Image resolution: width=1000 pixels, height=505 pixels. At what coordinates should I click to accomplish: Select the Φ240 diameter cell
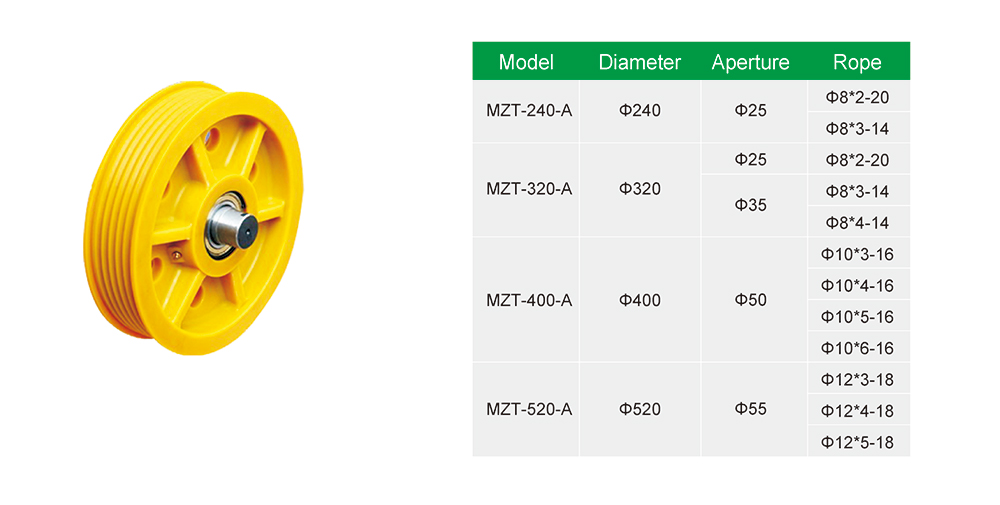(x=640, y=111)
